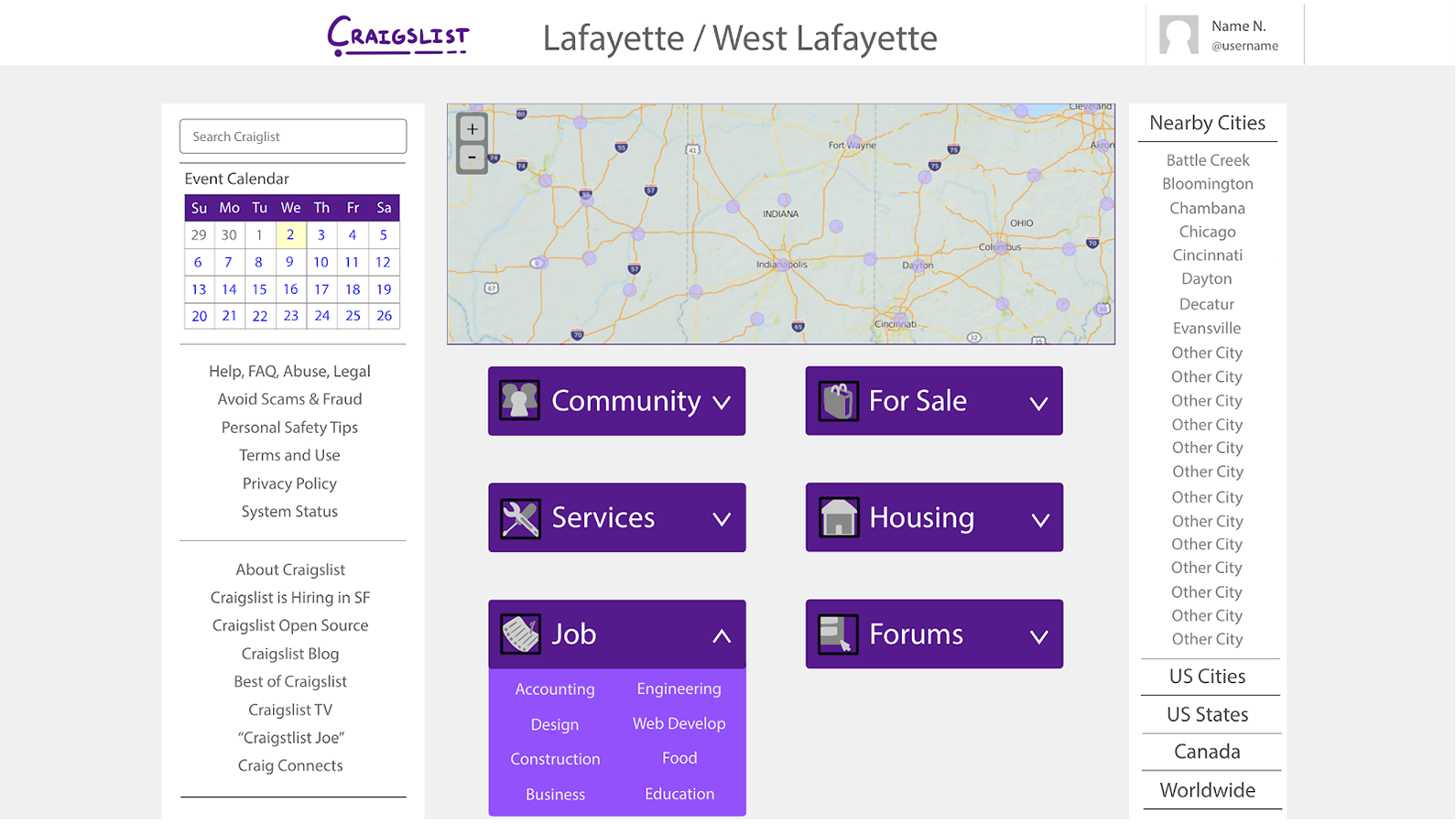Expand the Housing category chevron

point(1040,520)
